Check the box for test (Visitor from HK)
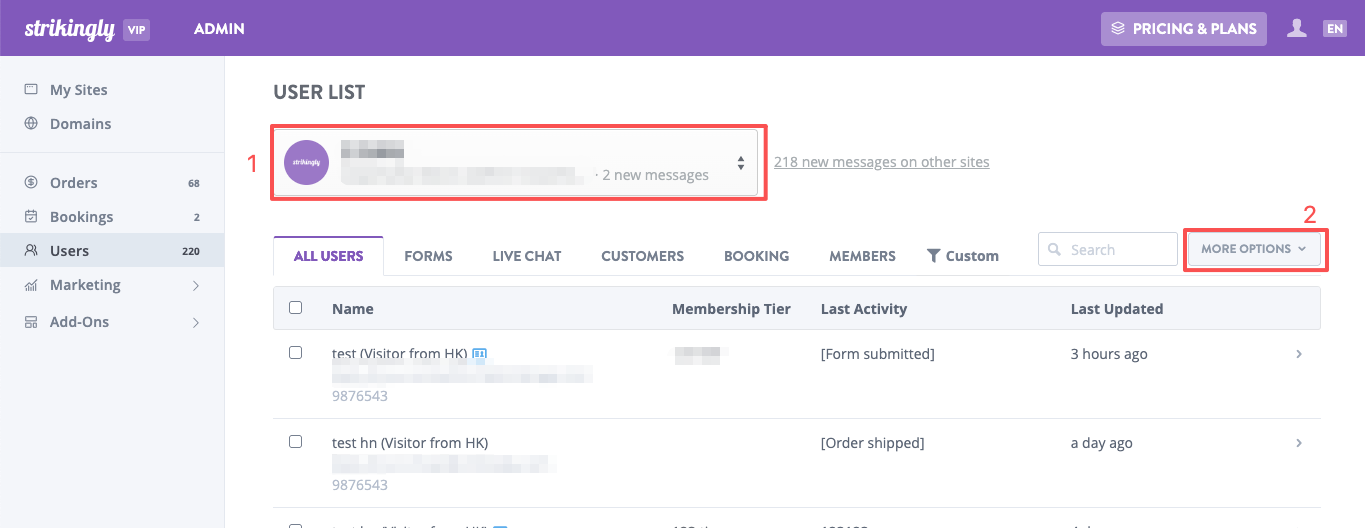The width and height of the screenshot is (1365, 528). point(295,353)
